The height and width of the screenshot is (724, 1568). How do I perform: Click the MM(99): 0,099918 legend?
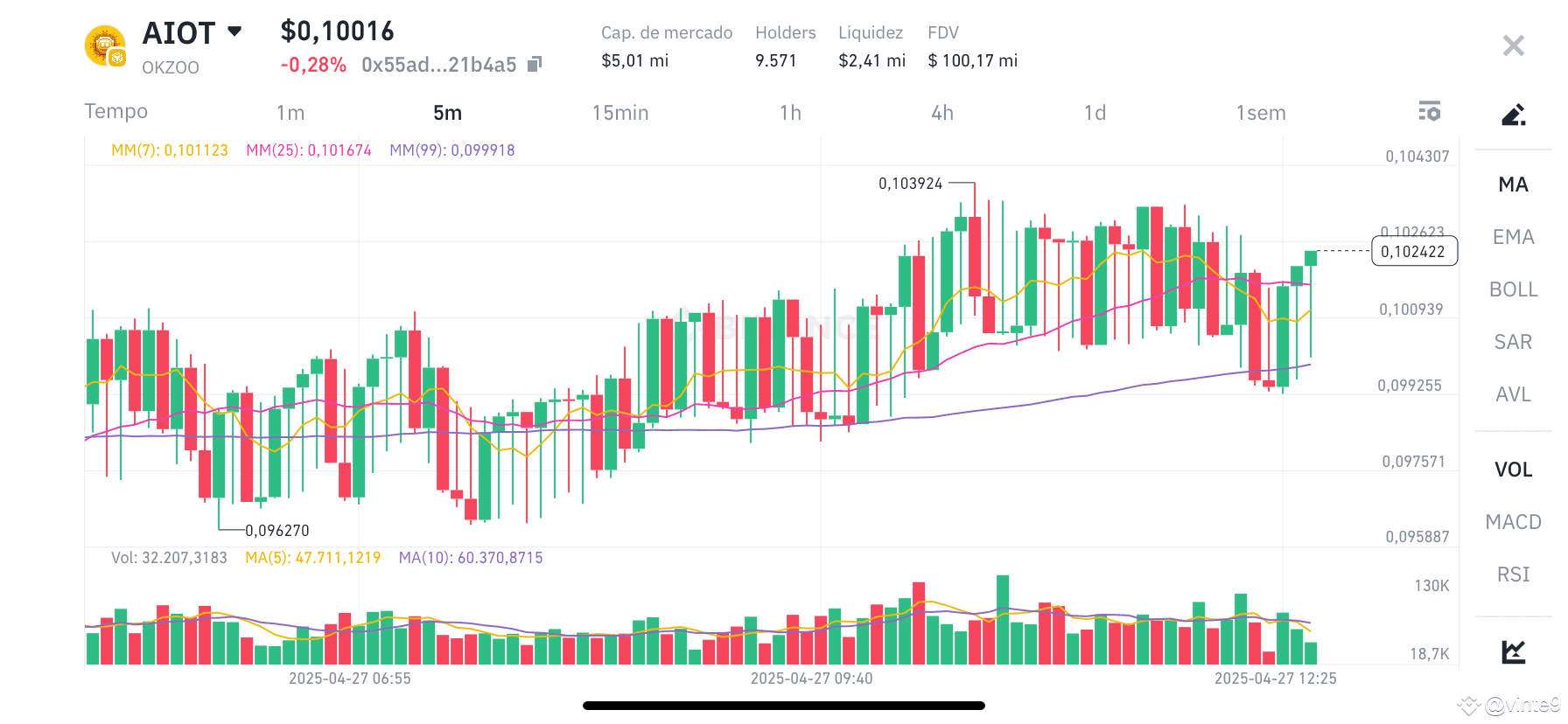point(452,150)
